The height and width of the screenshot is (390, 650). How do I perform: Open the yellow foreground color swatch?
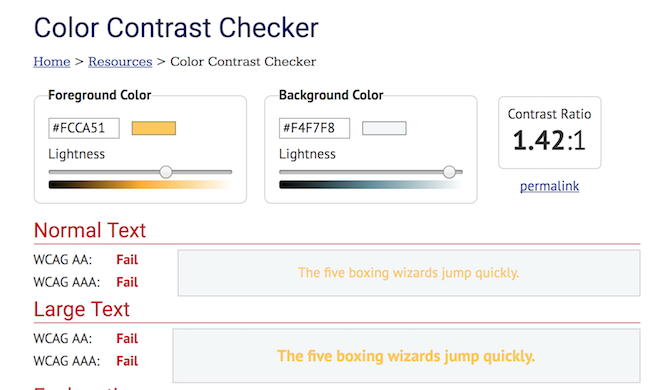point(154,128)
